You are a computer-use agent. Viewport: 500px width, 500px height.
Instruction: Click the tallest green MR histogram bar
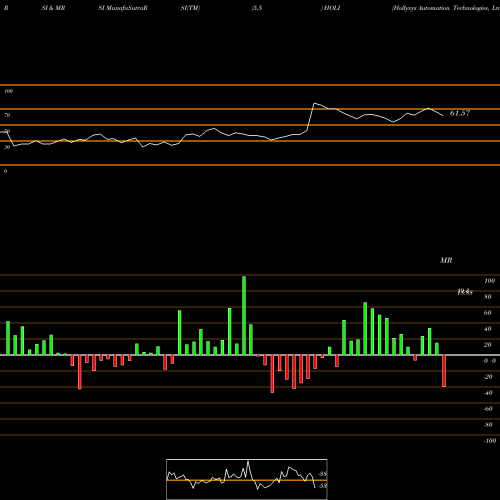[x=244, y=315]
